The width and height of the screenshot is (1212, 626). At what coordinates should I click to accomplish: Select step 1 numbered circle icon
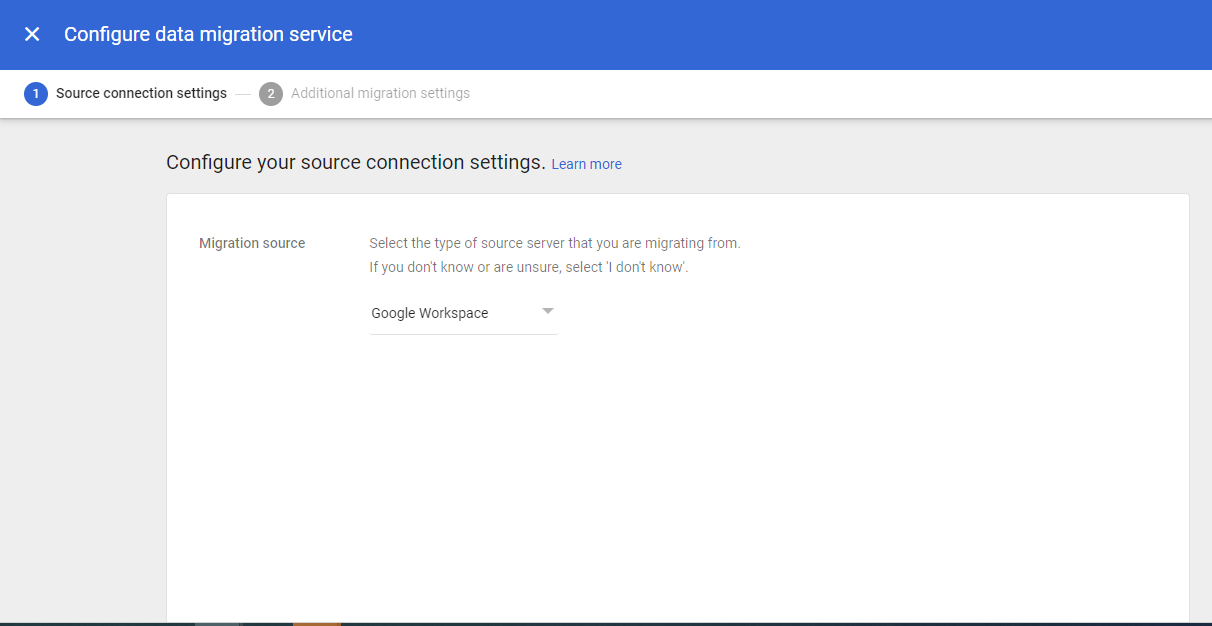click(36, 94)
